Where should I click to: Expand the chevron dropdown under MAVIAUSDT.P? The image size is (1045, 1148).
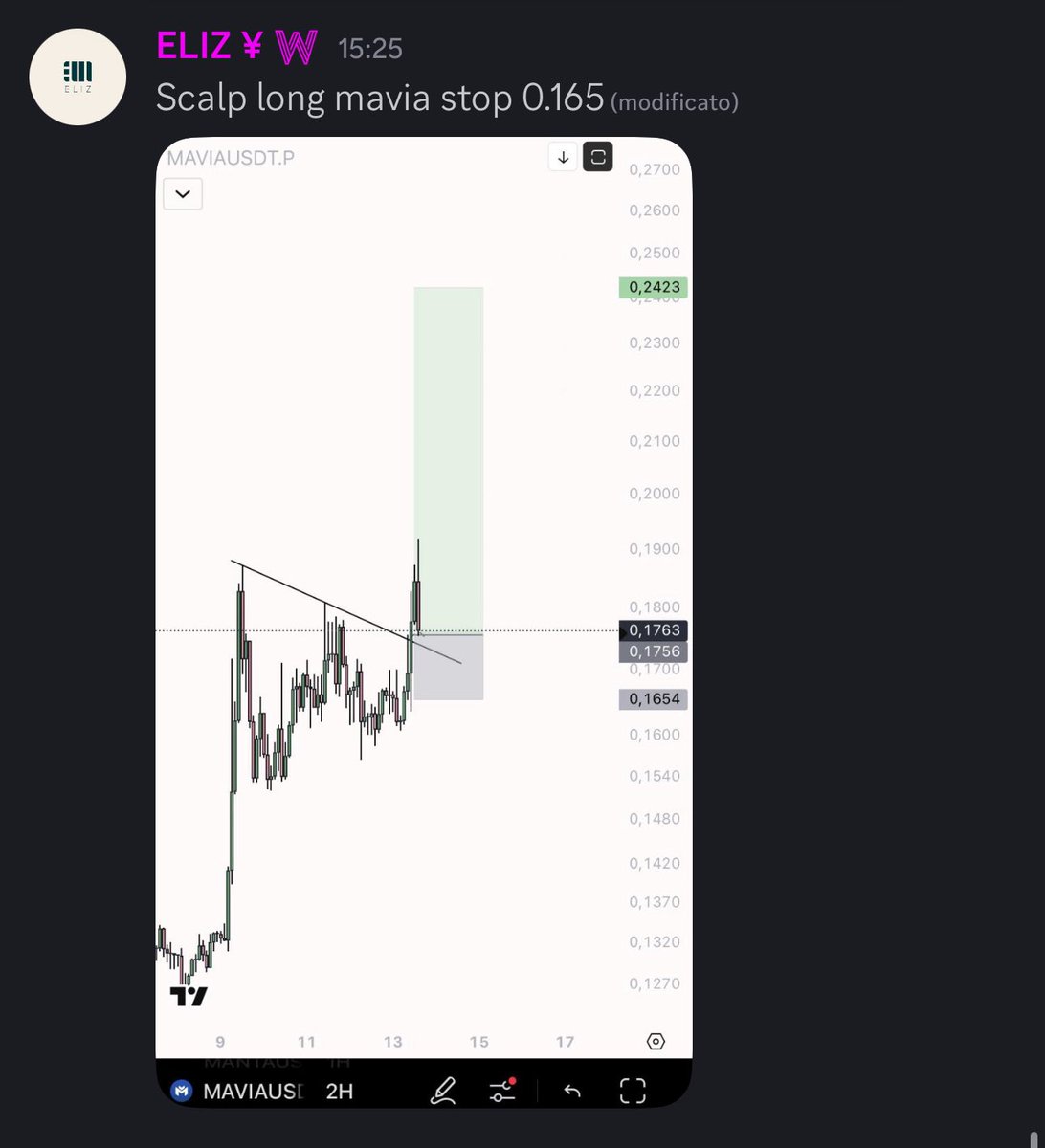coord(182,195)
